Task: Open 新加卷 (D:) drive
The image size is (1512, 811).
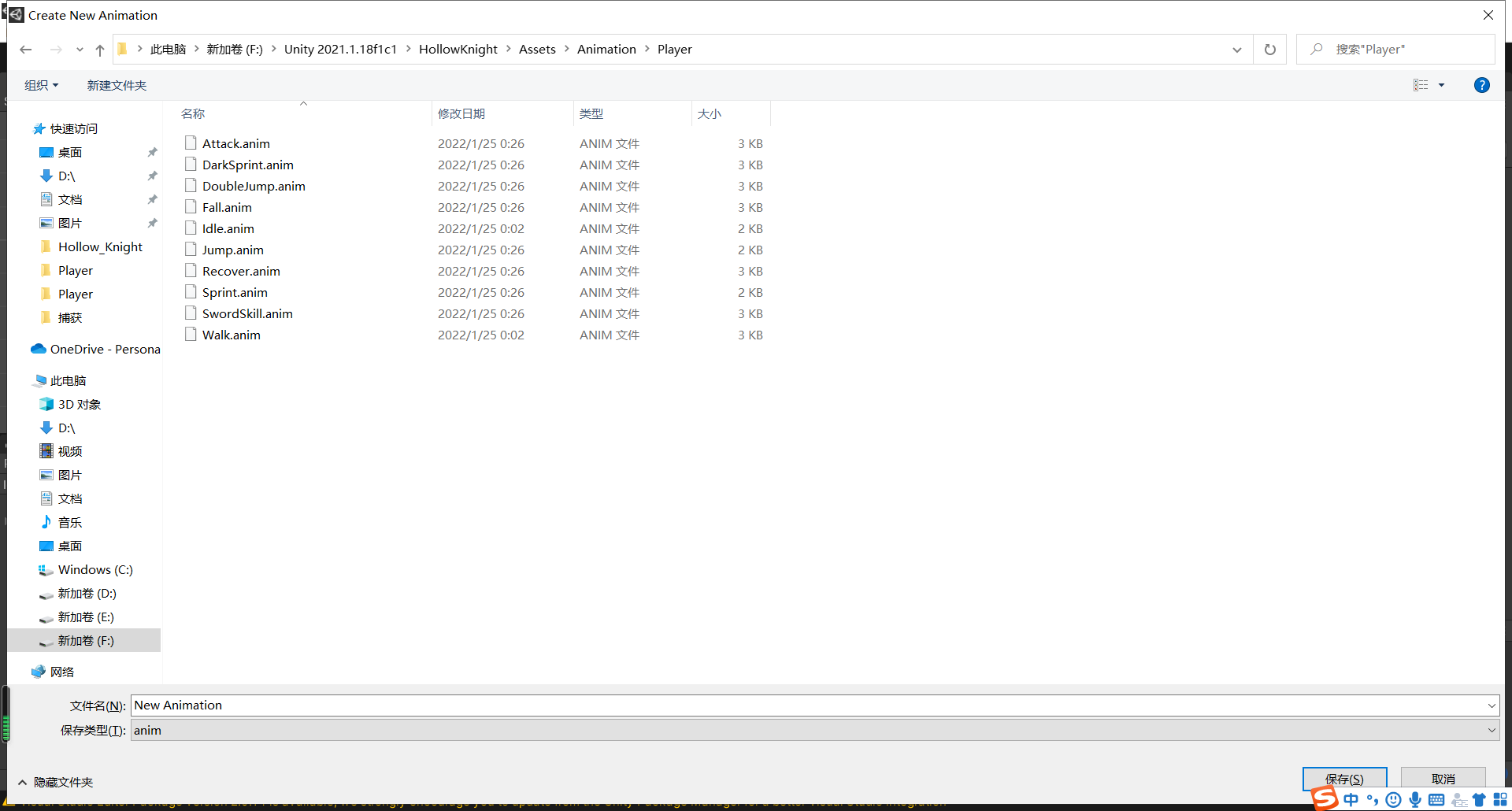Action: [x=87, y=593]
